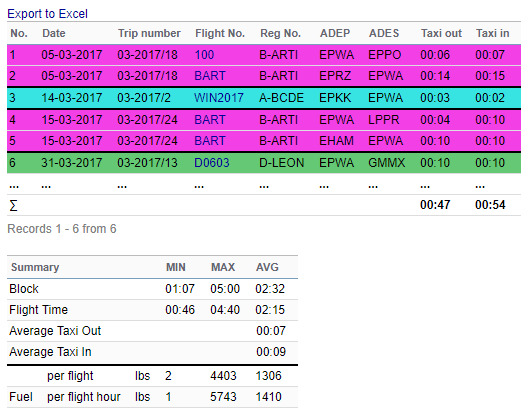Open BART flight link in row 5
The image size is (528, 414).
point(210,140)
